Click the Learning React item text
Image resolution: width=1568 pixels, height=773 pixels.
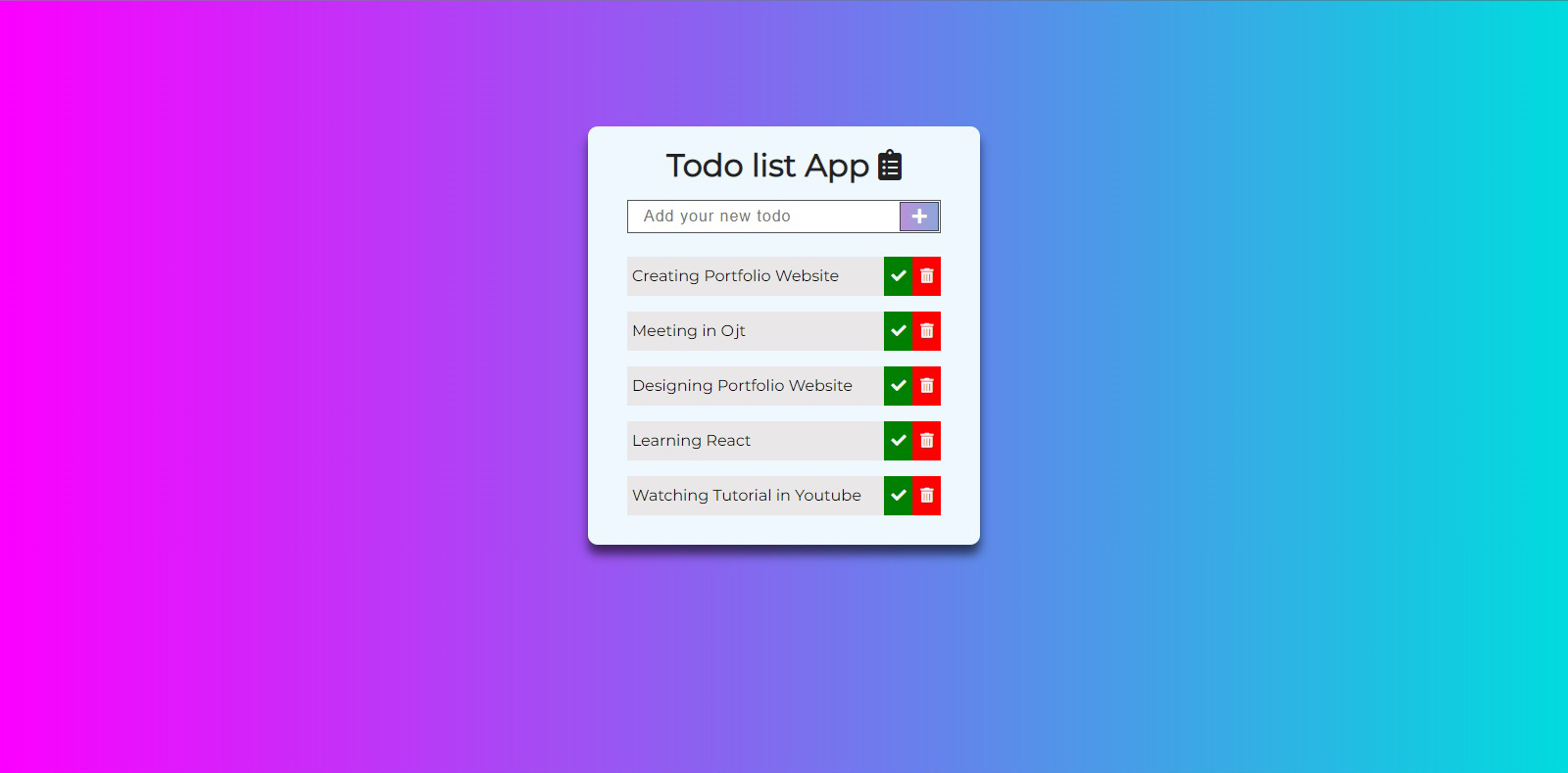pos(691,441)
